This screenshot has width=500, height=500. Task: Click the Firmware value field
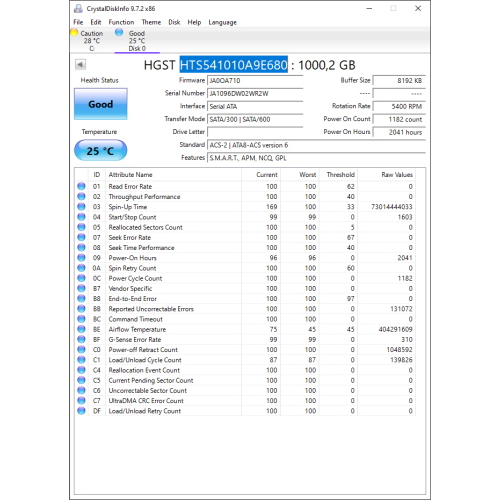pos(255,80)
